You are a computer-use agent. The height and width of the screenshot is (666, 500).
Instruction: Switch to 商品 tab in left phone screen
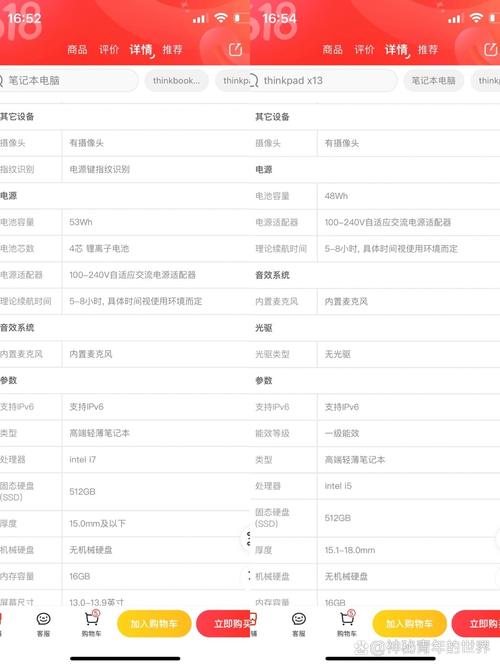tap(77, 50)
